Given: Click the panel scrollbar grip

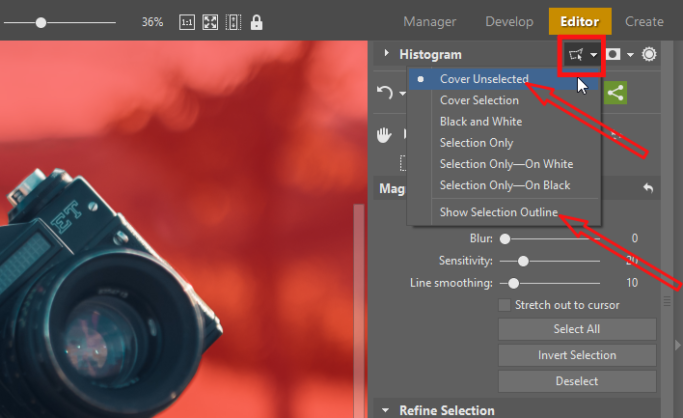Looking at the screenshot, I should 667,301.
